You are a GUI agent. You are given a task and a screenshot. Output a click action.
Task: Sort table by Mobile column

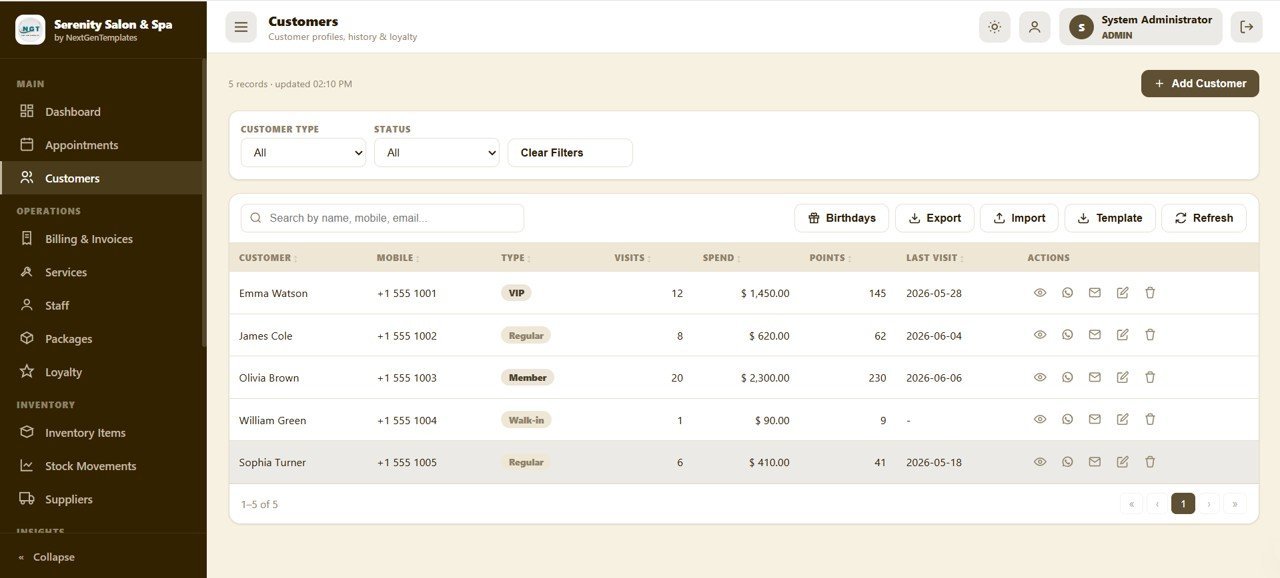(398, 258)
